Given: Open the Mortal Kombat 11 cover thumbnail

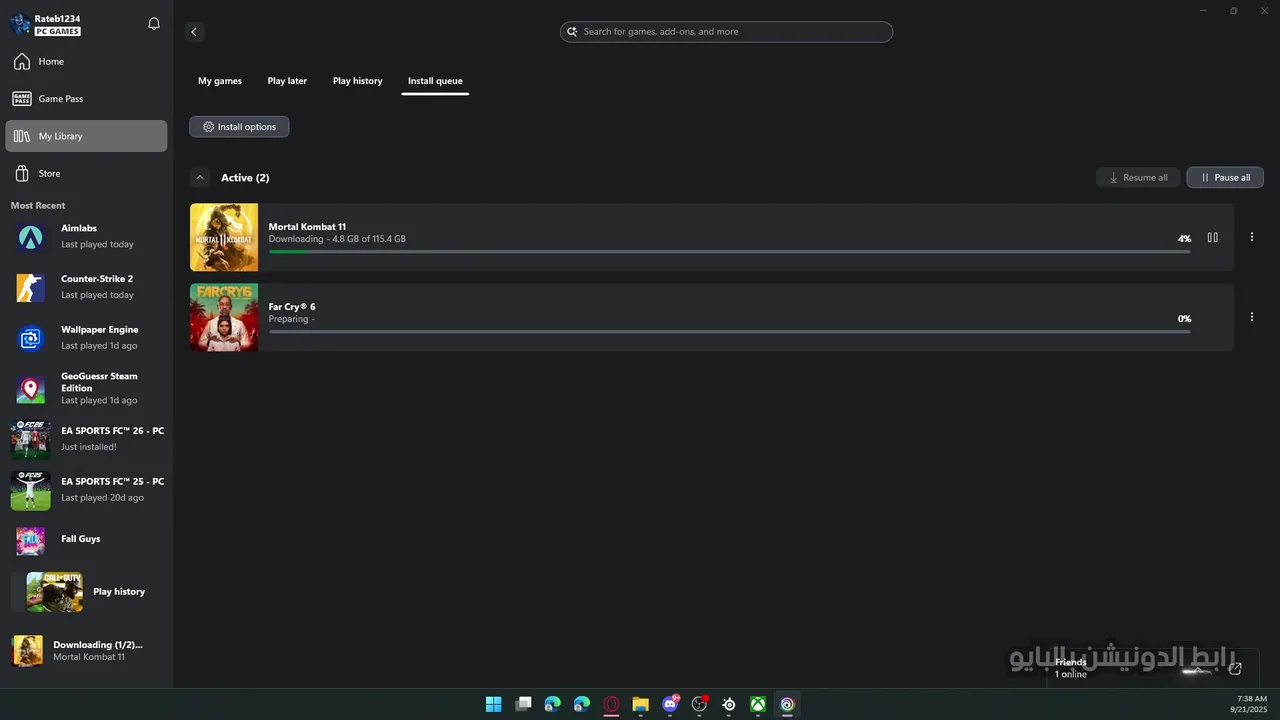Looking at the screenshot, I should click(224, 237).
